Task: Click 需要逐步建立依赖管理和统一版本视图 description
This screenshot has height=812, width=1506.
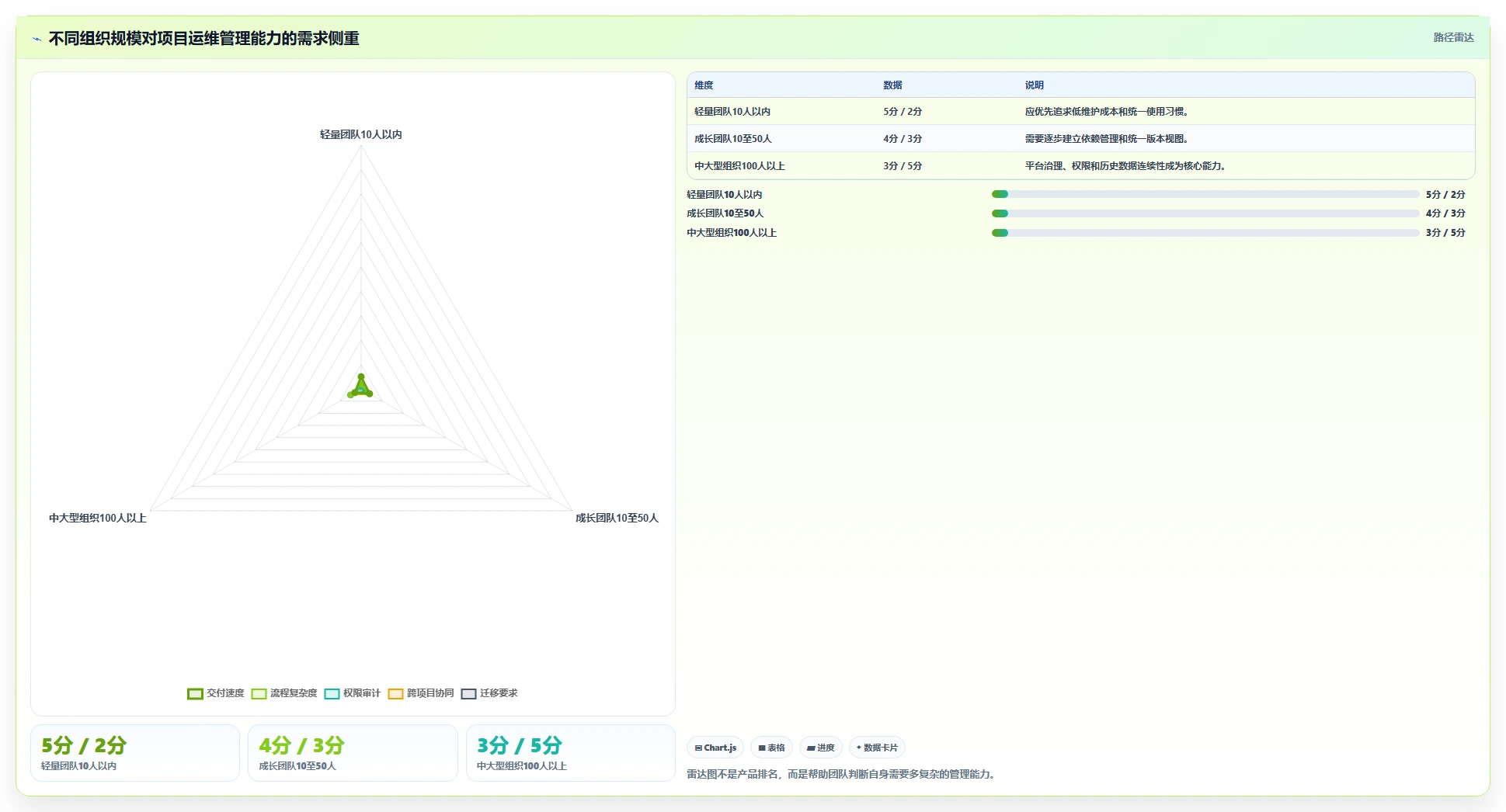Action: pos(1107,139)
